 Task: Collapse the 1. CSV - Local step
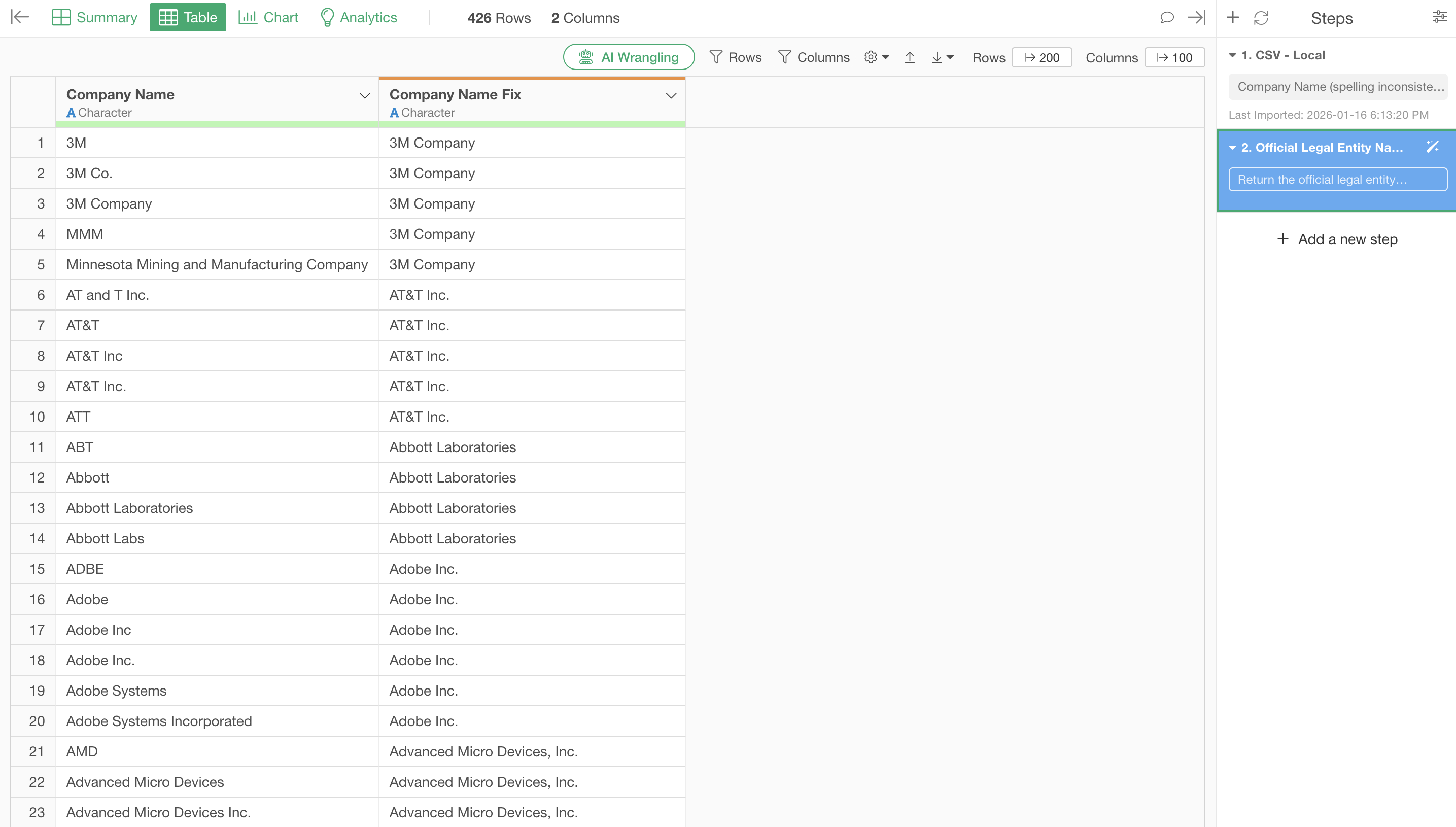[x=1232, y=56]
